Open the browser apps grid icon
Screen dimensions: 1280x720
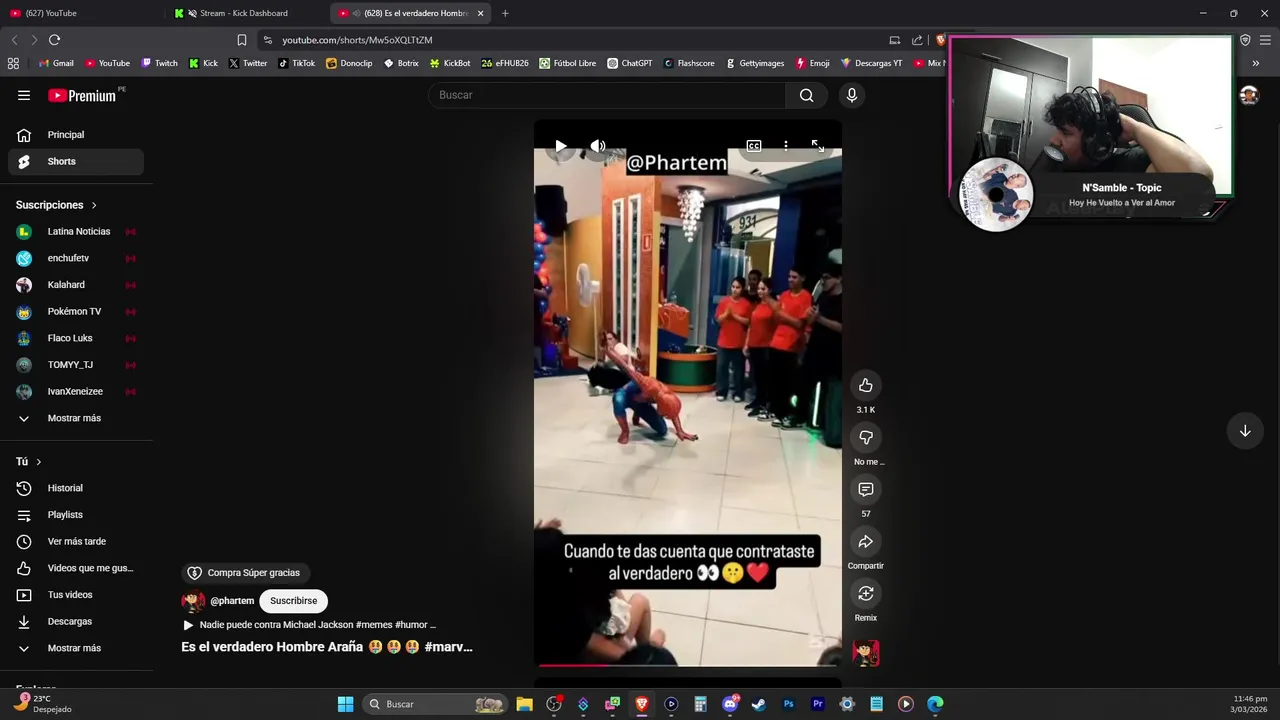coord(13,63)
